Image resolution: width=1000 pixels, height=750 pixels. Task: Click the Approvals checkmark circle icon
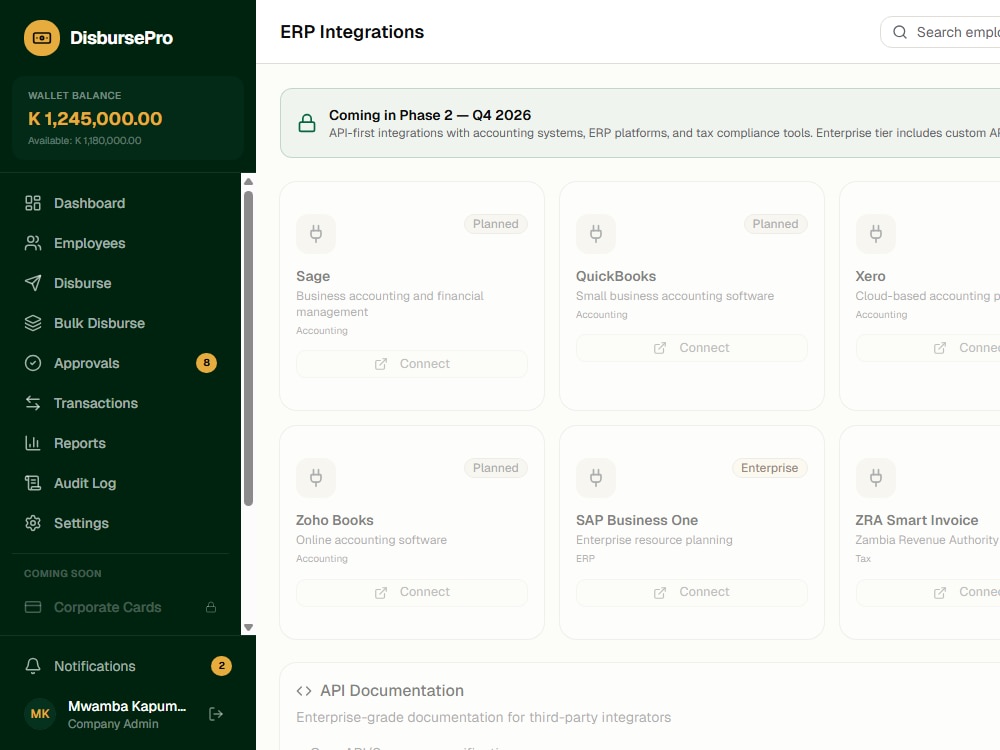[x=33, y=363]
